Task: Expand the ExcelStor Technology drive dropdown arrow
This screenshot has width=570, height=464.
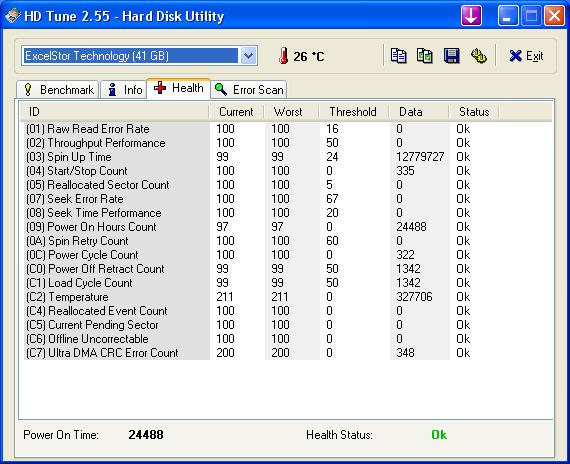Action: (248, 56)
